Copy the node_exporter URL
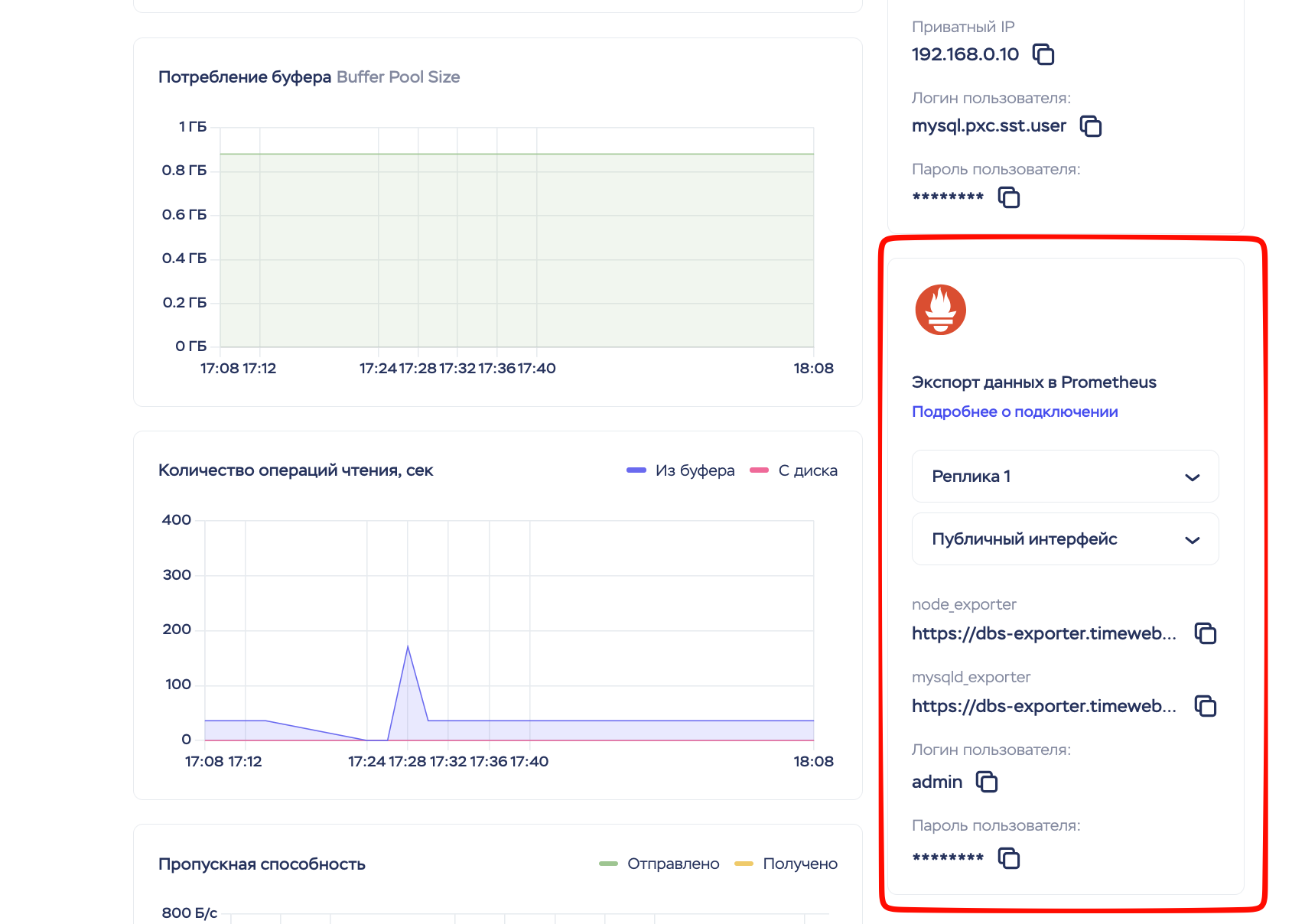 pyautogui.click(x=1206, y=633)
